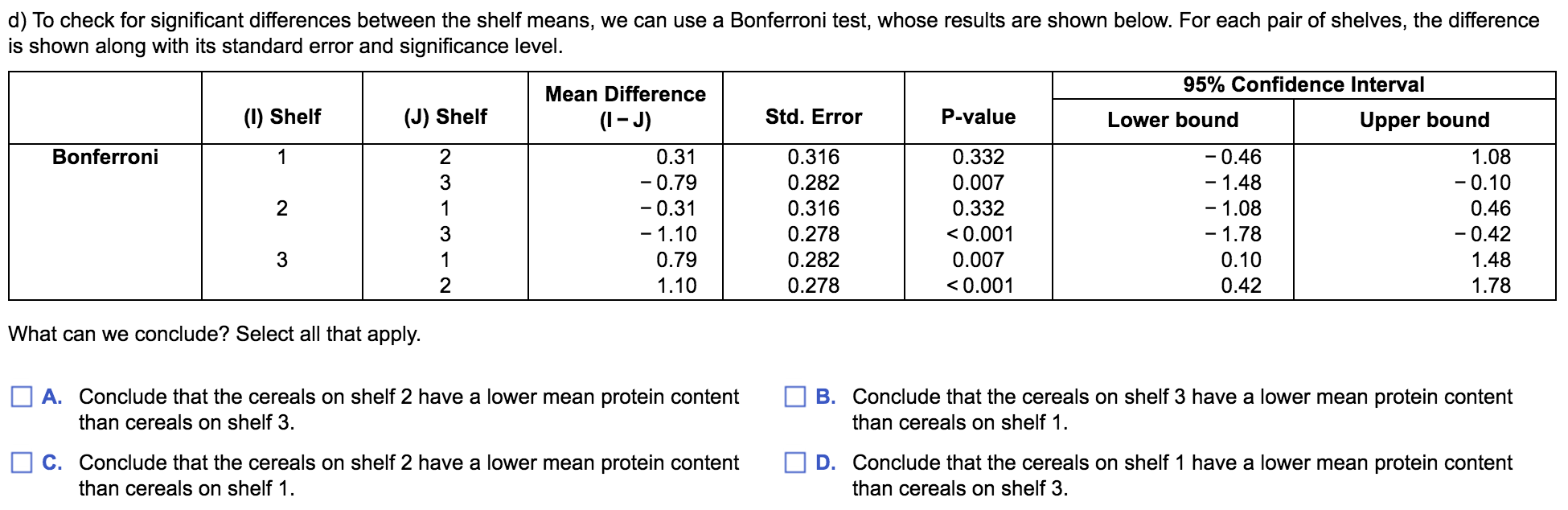Check the box for option D
The height and width of the screenshot is (510, 1568).
pos(795,463)
